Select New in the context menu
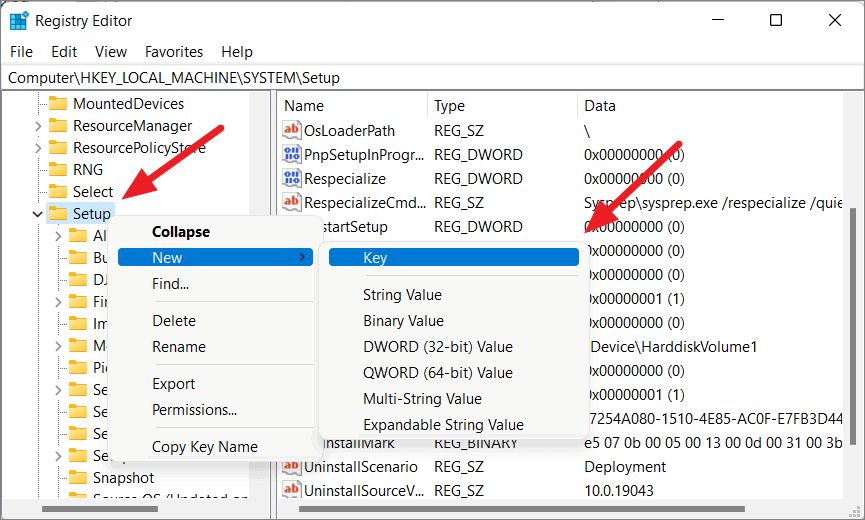The height and width of the screenshot is (520, 865). [215, 258]
